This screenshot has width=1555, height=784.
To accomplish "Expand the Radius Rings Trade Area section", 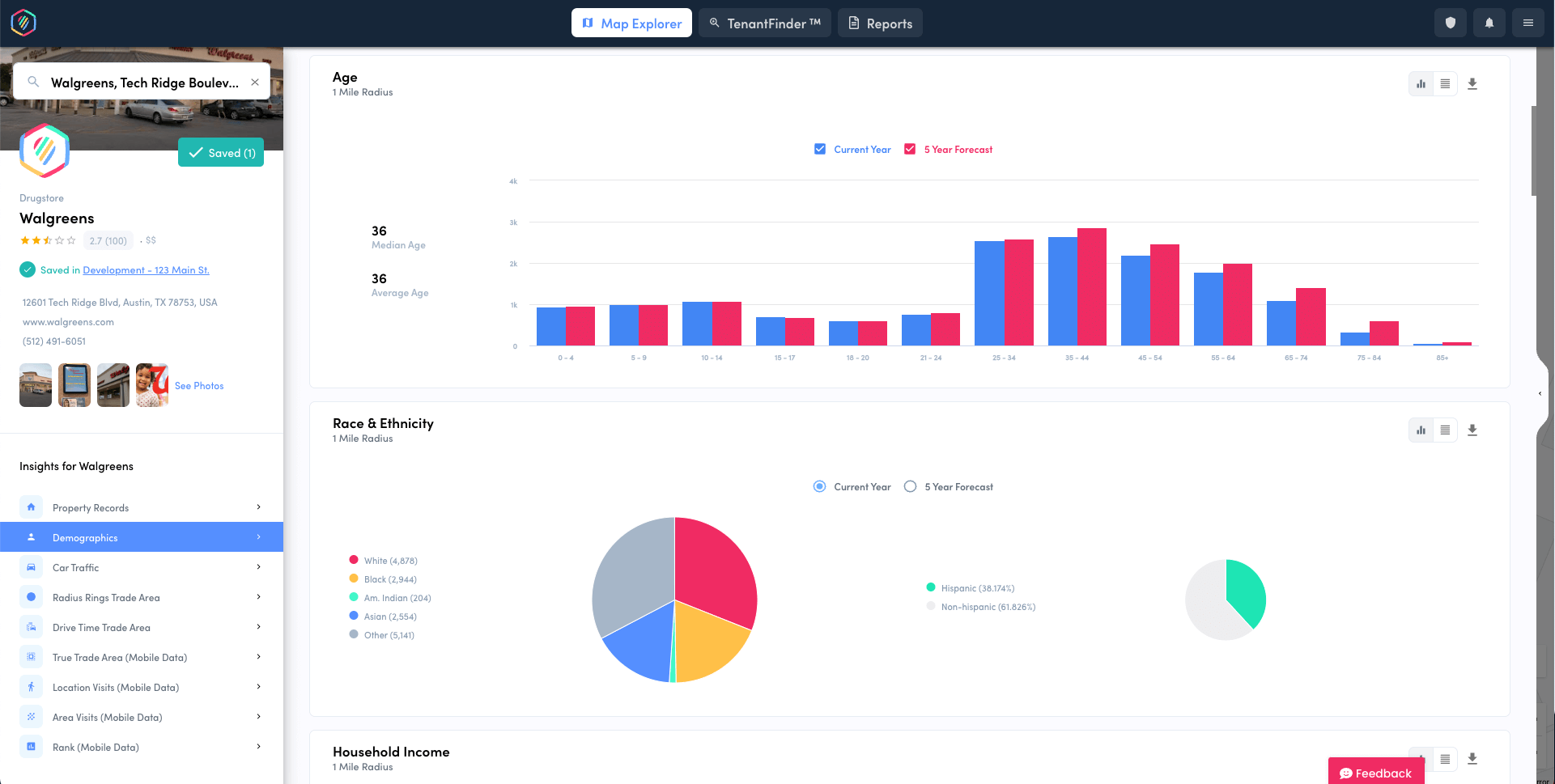I will point(258,597).
